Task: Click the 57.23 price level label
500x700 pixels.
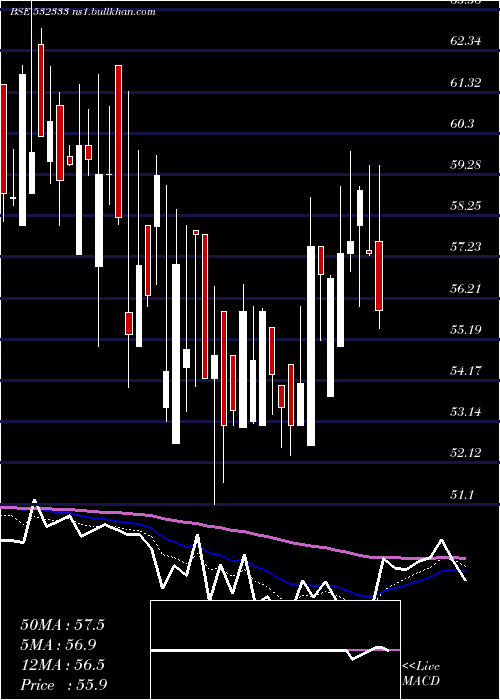Action: pos(466,247)
